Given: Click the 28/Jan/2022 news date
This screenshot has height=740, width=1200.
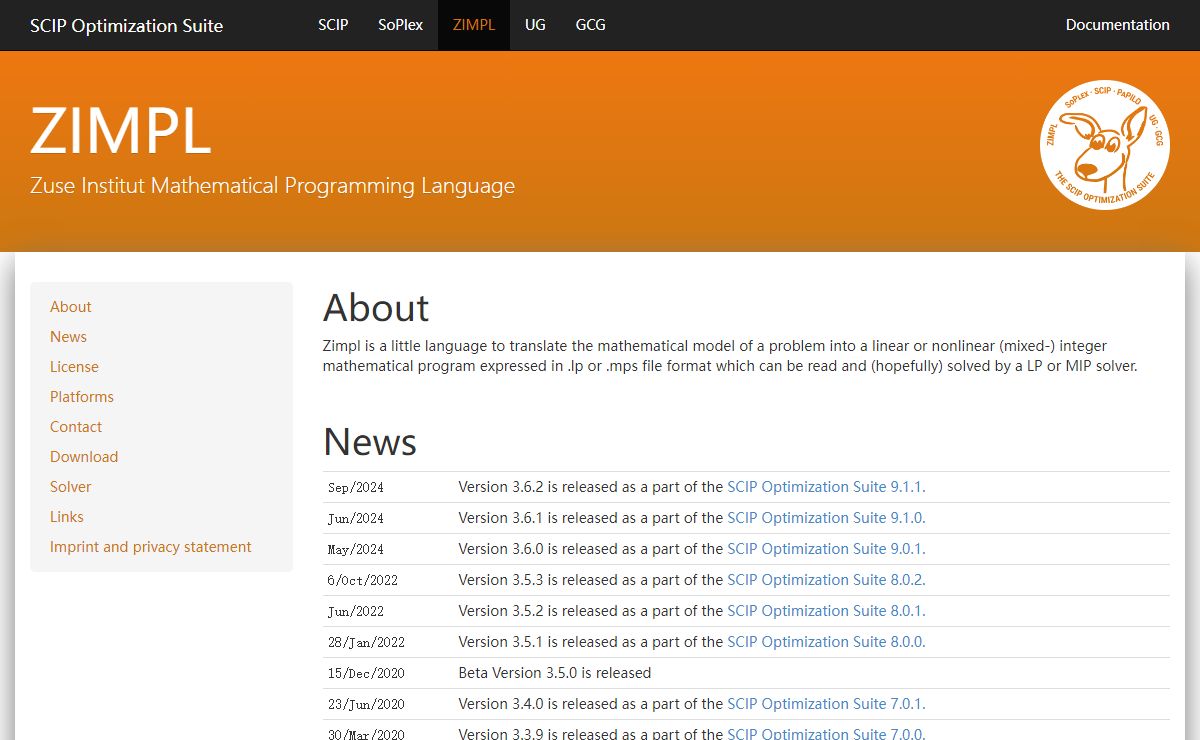Looking at the screenshot, I should click(x=367, y=643).
